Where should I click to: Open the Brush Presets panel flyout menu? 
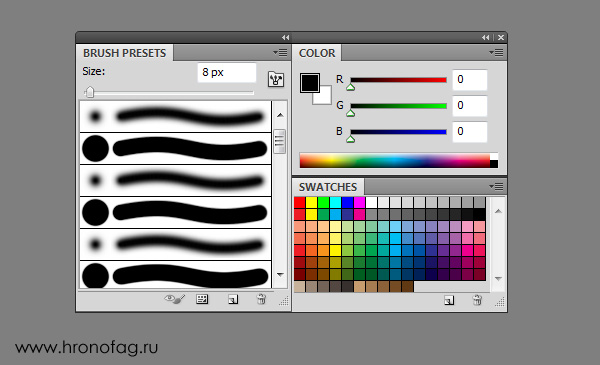click(x=280, y=52)
